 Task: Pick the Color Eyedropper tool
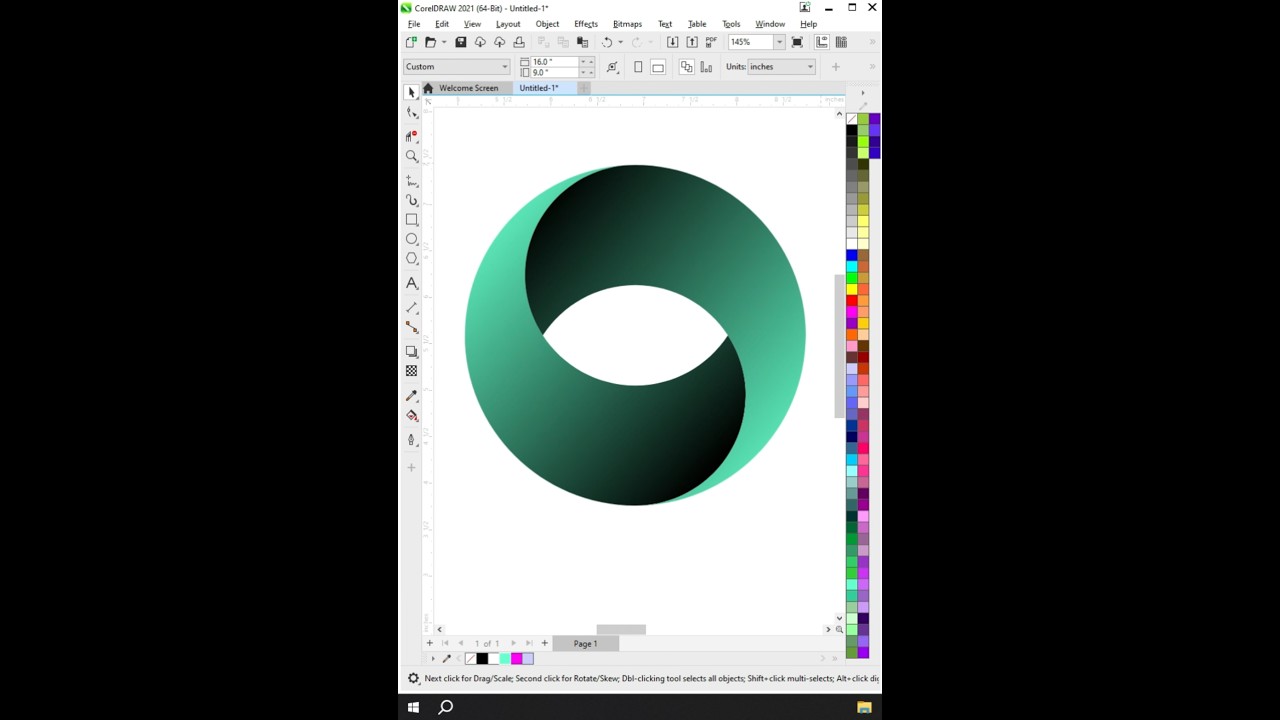[411, 396]
